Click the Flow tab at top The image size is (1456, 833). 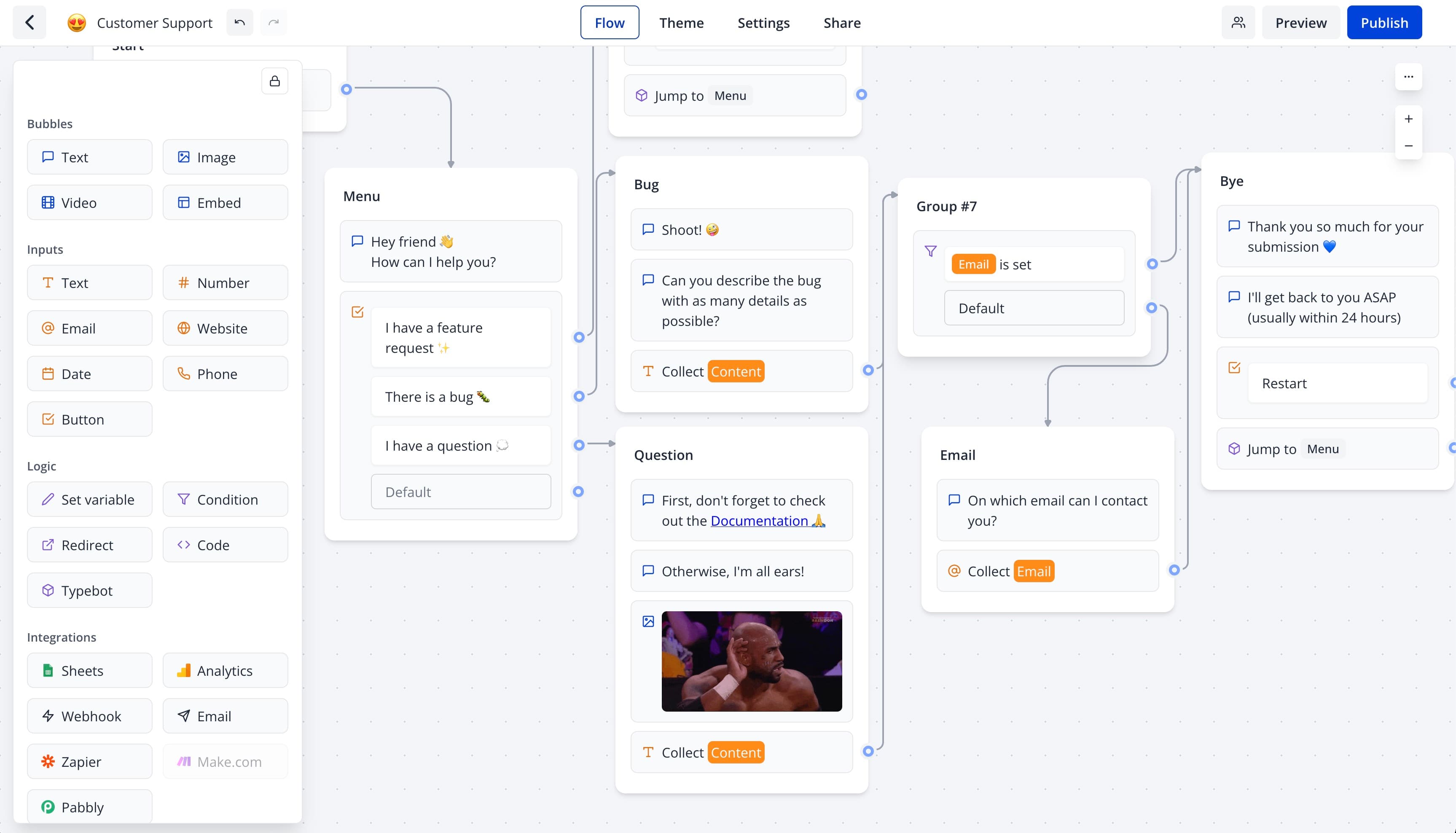tap(610, 22)
